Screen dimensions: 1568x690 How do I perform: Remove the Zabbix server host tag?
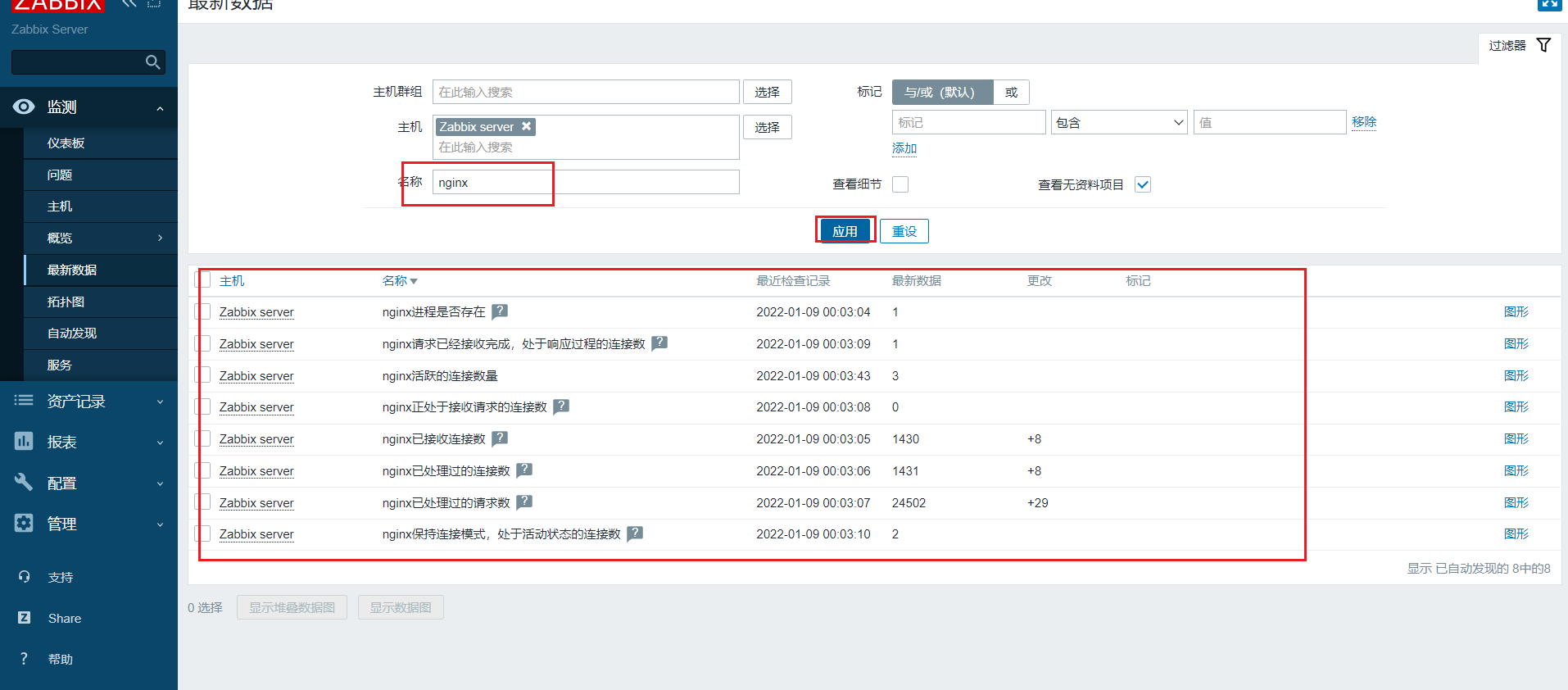tap(527, 126)
